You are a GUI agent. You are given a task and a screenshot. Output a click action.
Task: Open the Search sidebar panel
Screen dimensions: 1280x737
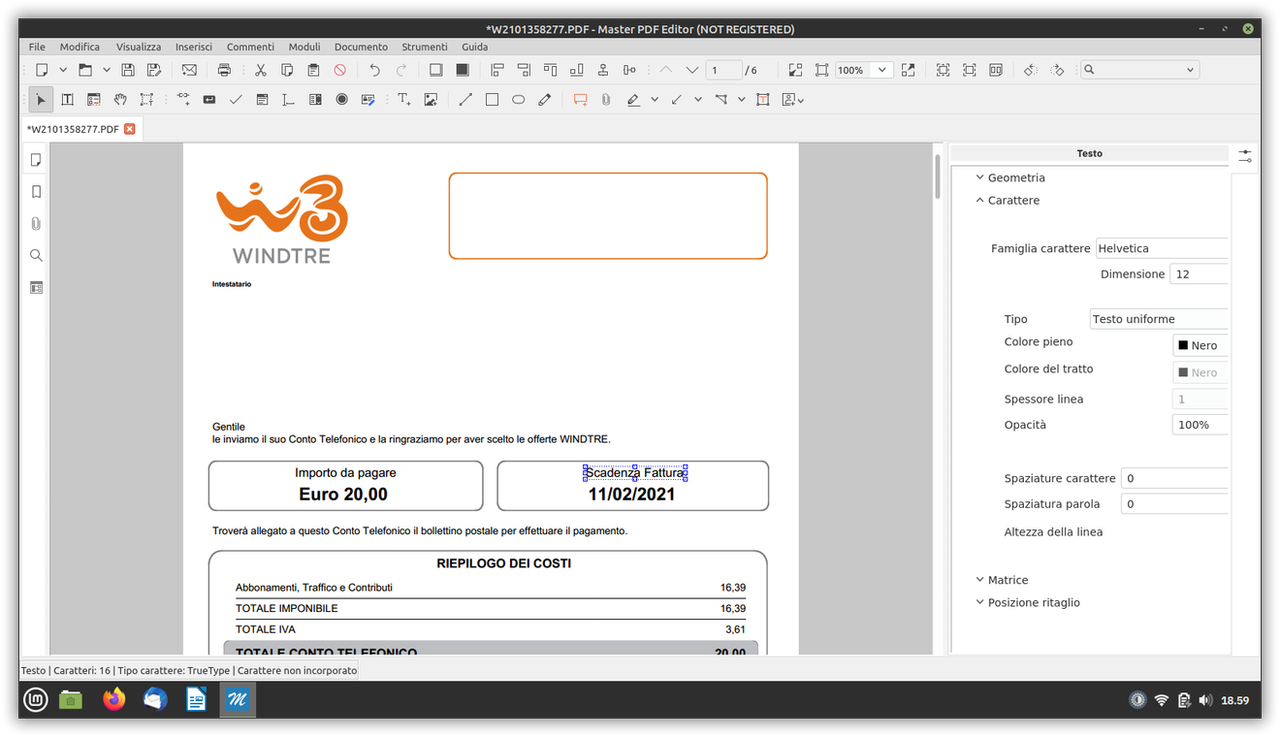[x=36, y=256]
